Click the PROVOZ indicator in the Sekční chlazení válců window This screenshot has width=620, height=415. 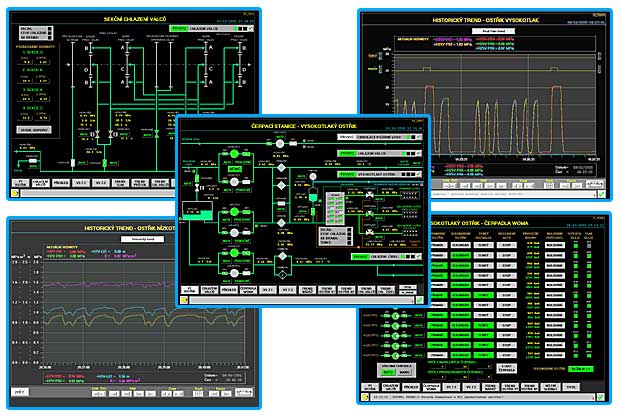[179, 30]
